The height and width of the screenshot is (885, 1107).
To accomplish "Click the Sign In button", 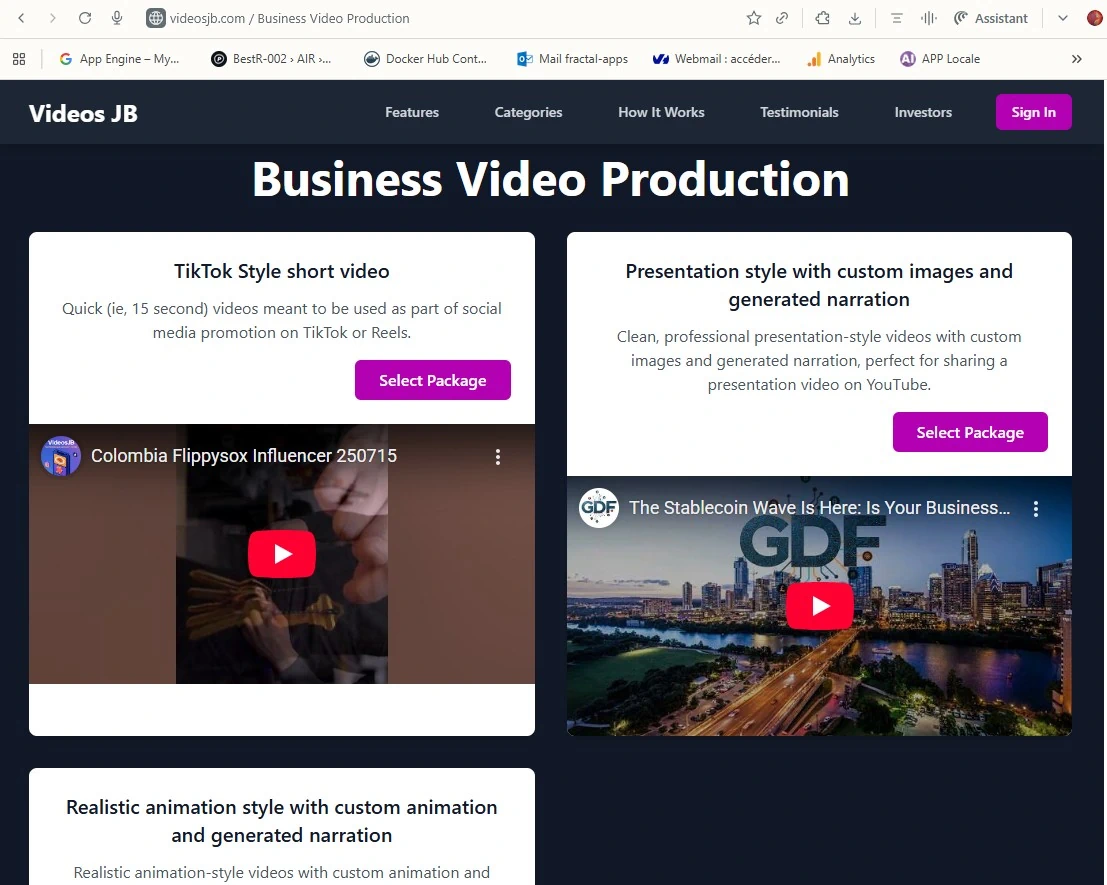I will (x=1034, y=112).
